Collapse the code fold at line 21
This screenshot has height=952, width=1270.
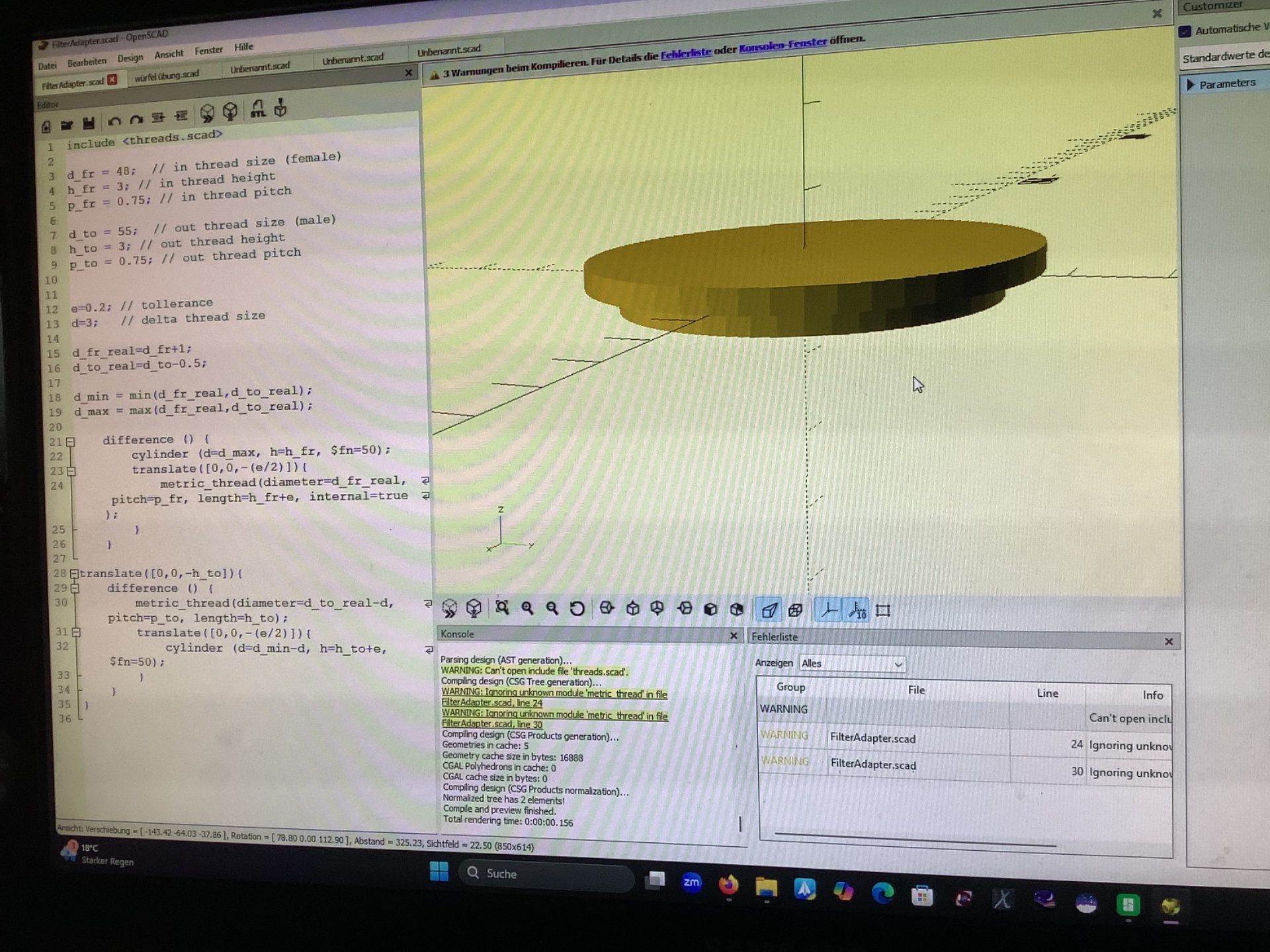click(70, 442)
